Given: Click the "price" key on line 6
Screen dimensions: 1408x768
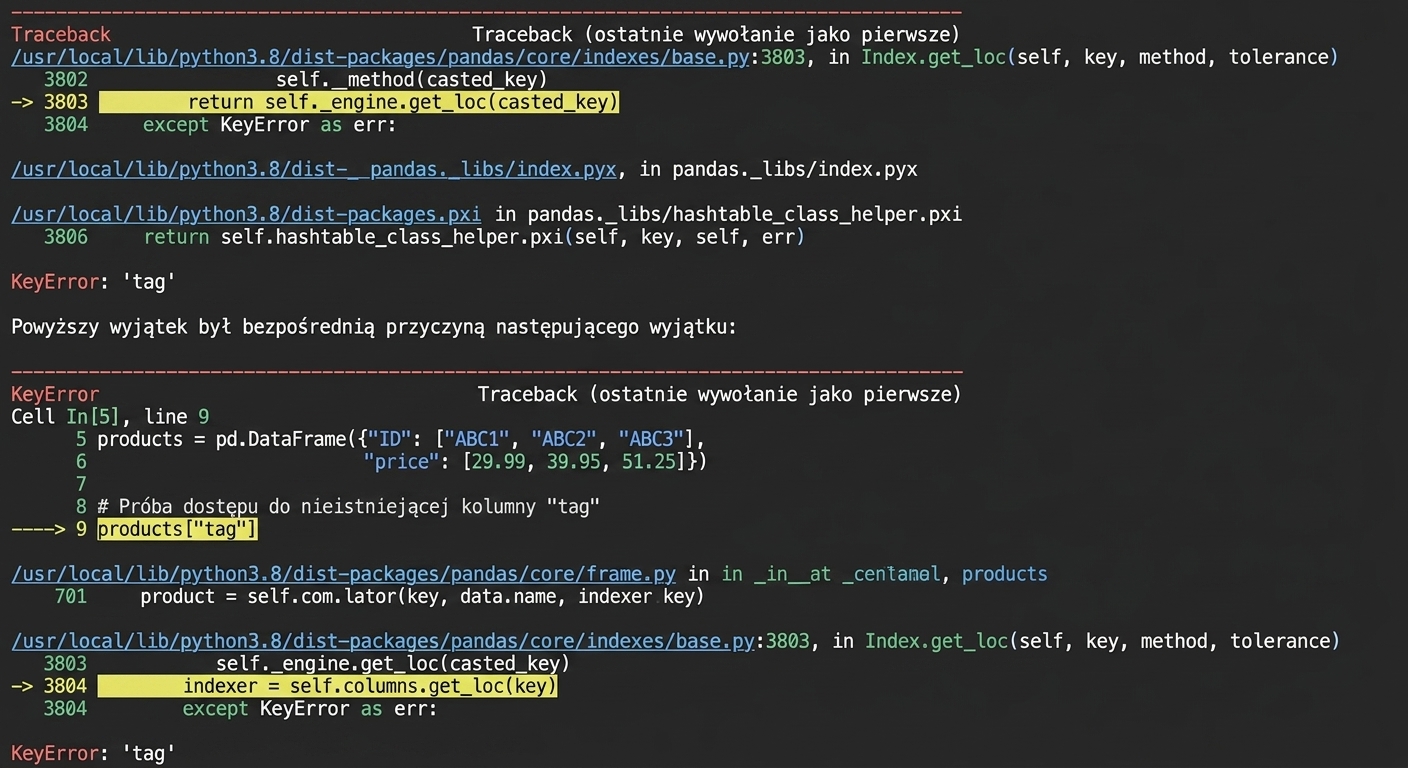Looking at the screenshot, I should [x=402, y=462].
